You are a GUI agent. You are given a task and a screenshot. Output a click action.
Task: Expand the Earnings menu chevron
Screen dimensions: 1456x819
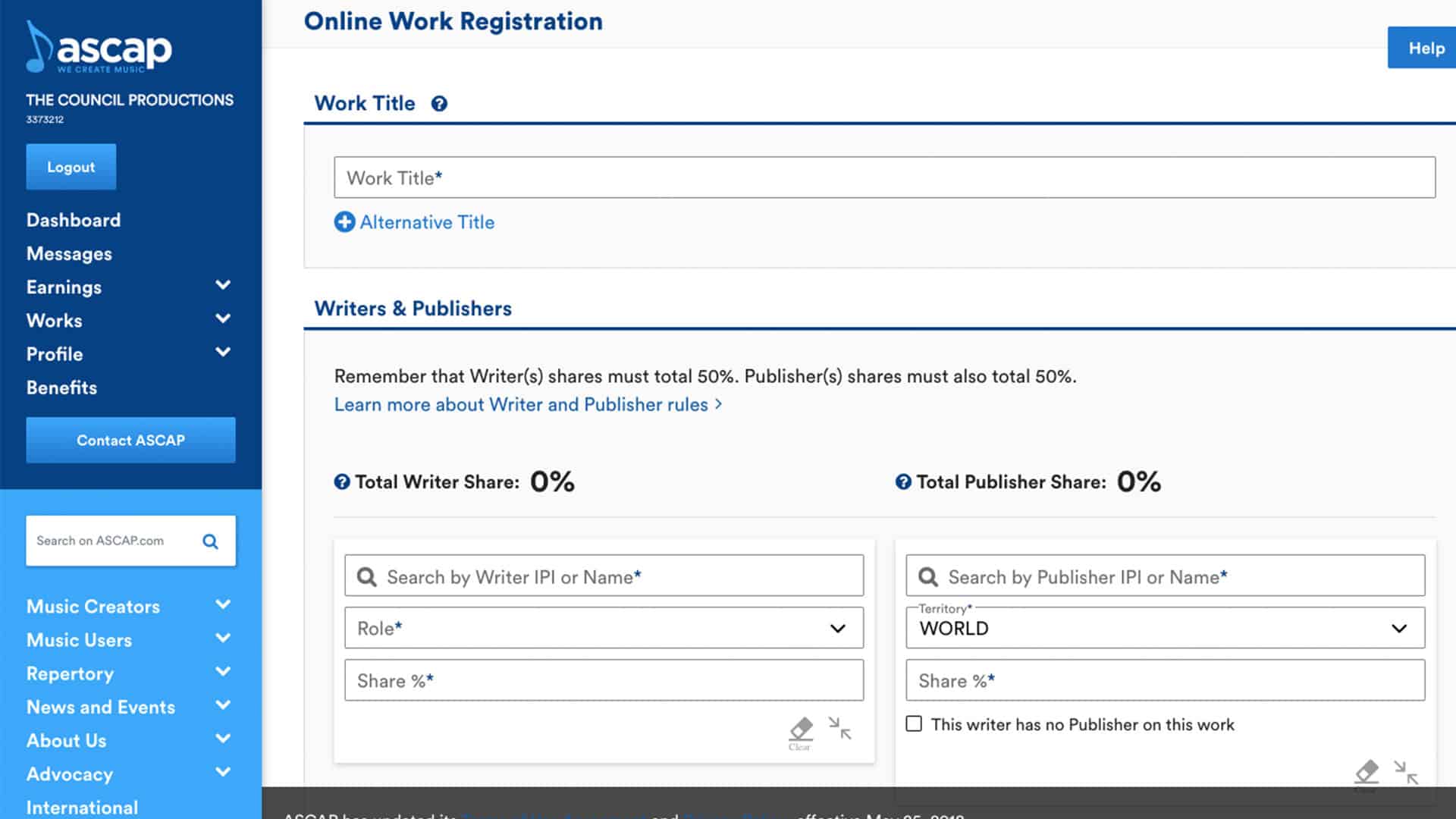coord(223,286)
